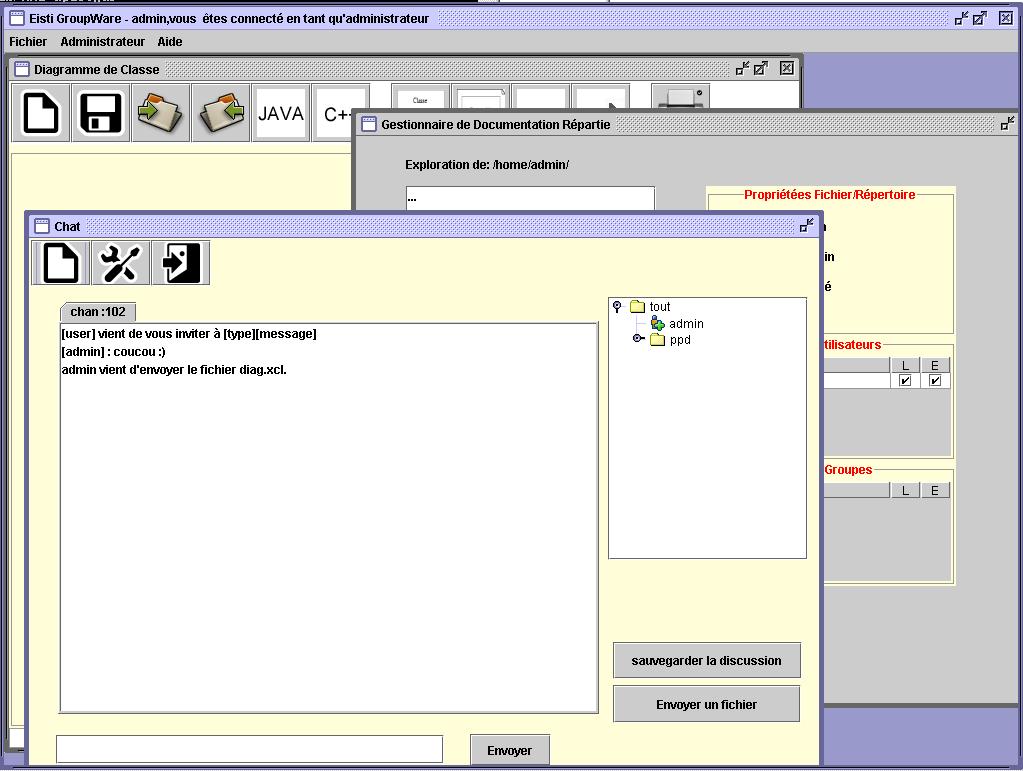Click the JAVA code generation button
Viewport: 1023px width, 771px height.
[281, 113]
